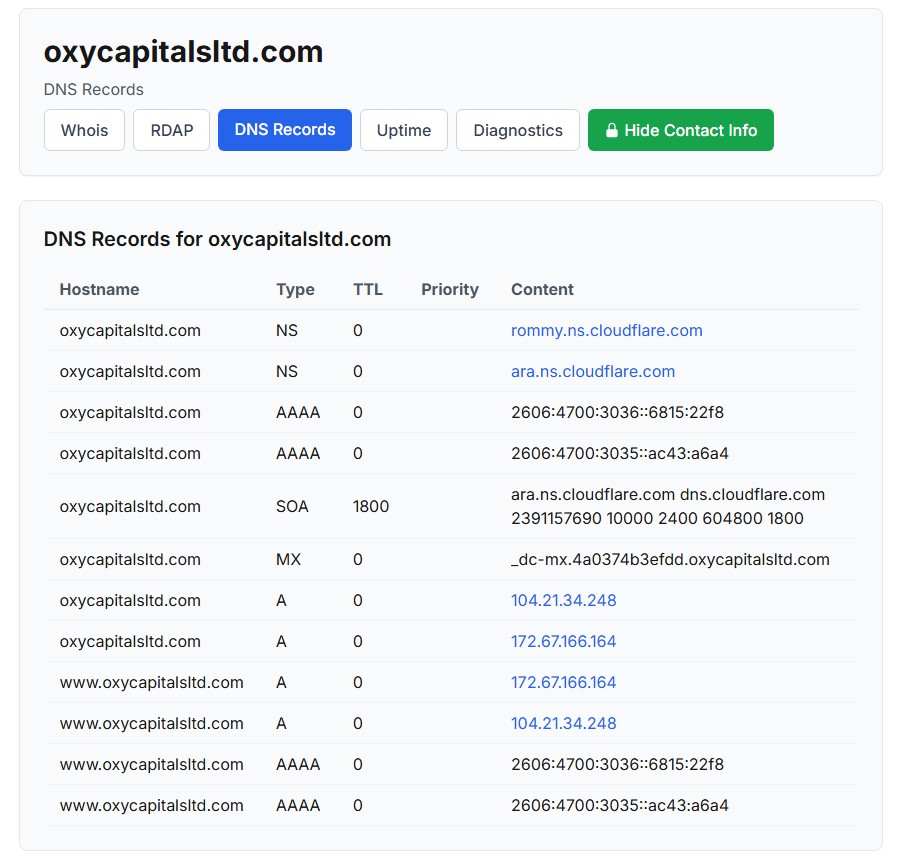Viewport: 903px width, 865px height.
Task: Open the Whois tab
Action: pos(84,130)
